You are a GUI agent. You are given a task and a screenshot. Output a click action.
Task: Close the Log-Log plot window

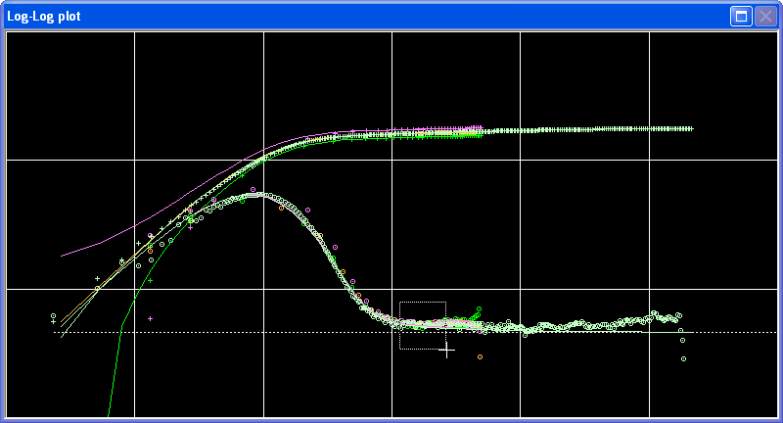pos(765,16)
